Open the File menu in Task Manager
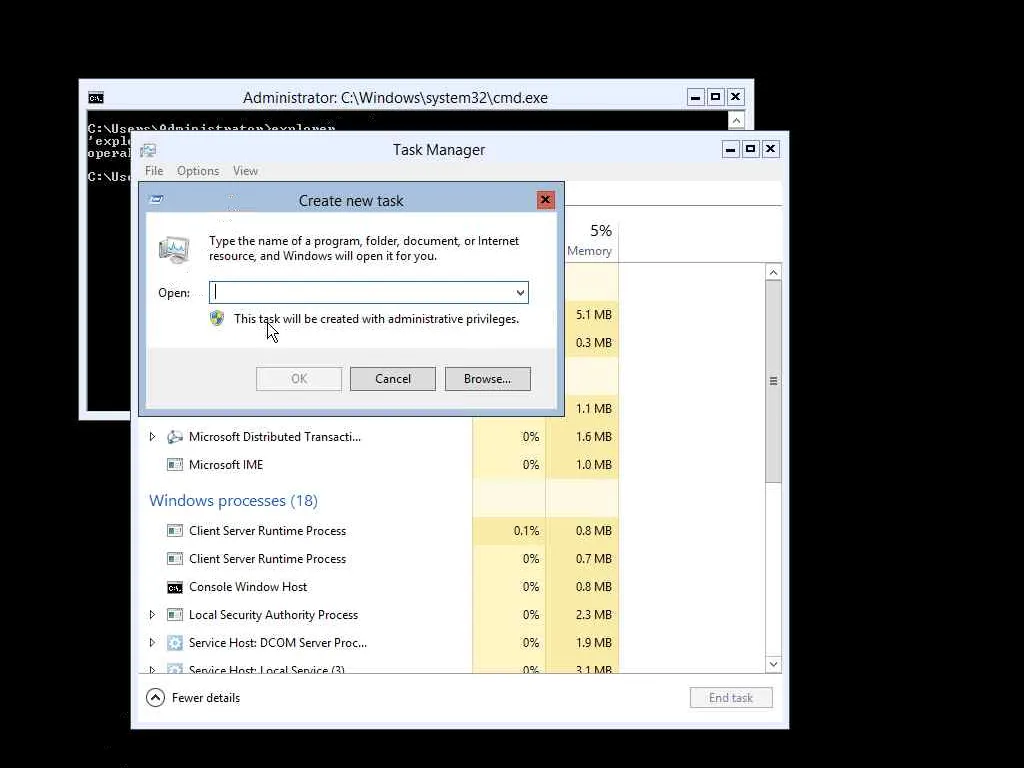This screenshot has height=768, width=1024. [x=154, y=170]
